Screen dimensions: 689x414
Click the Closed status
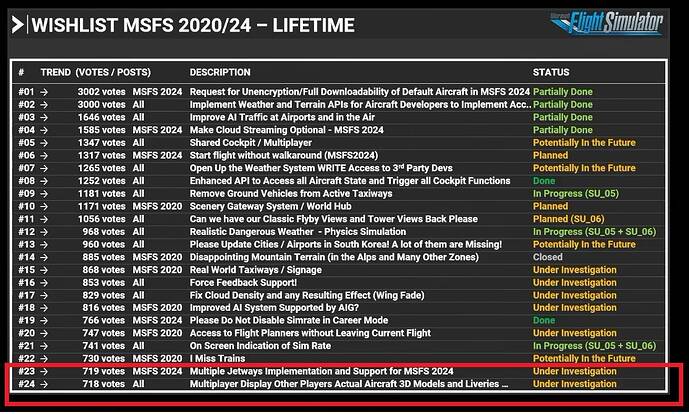(x=548, y=258)
